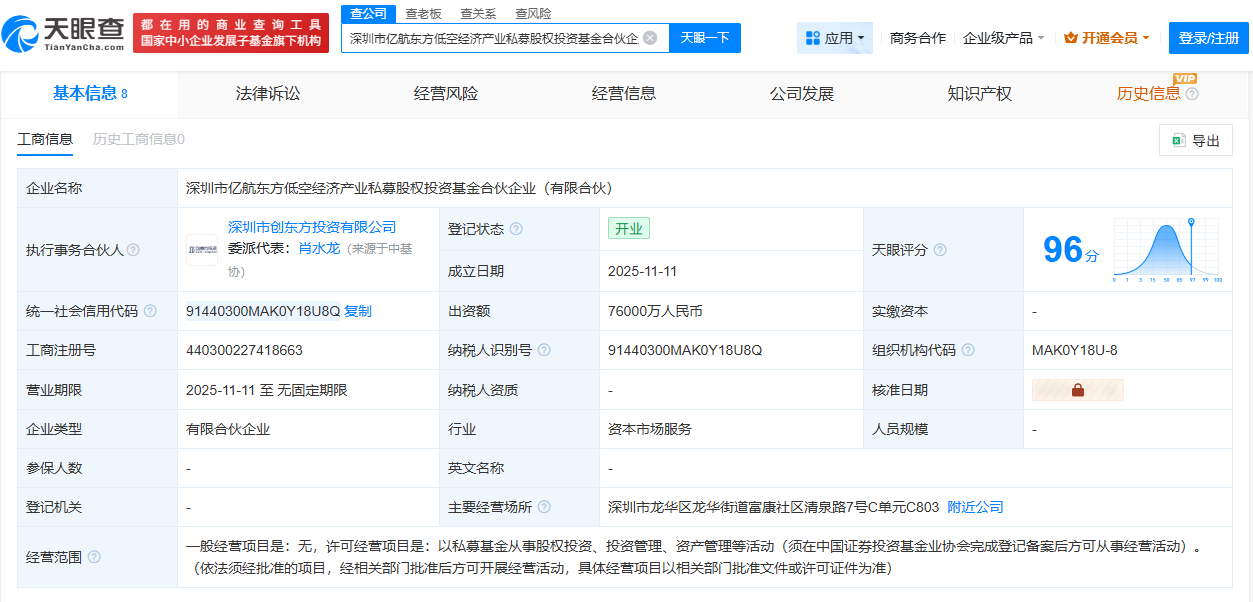The height and width of the screenshot is (602, 1253).
Task: Click help icon beside 统一社会信用代码
Action: [x=150, y=311]
